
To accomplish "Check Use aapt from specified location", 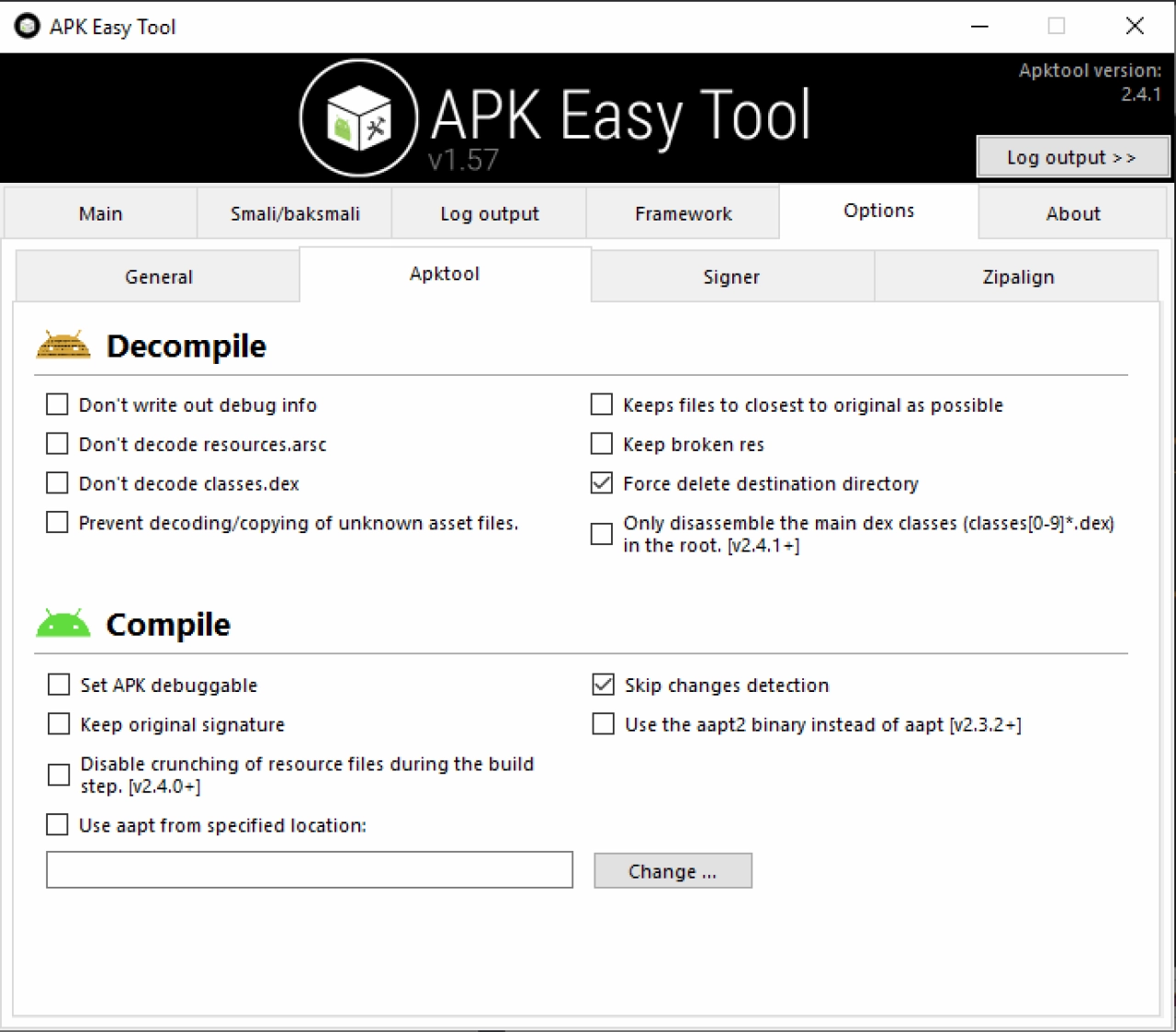I will tap(57, 825).
